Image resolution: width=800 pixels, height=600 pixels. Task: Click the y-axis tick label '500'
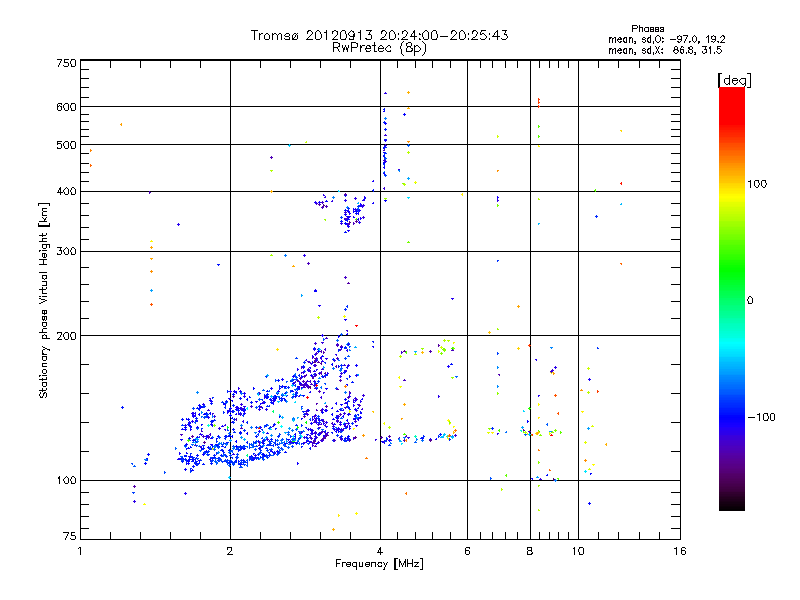(x=66, y=145)
